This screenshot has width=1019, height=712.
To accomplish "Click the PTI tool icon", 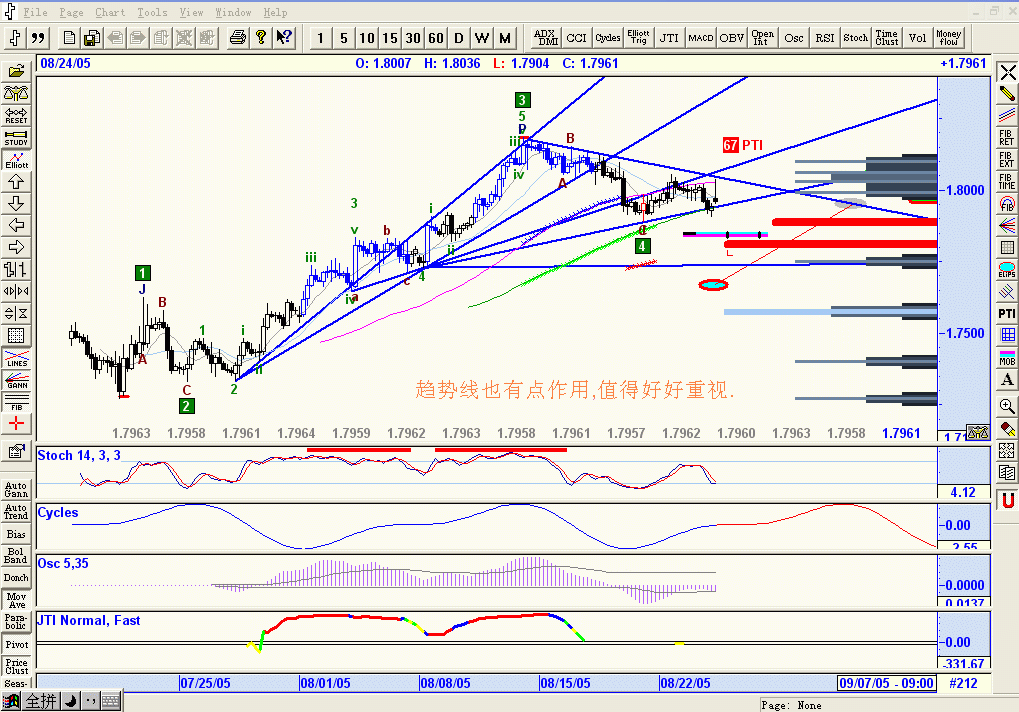I will tap(1007, 314).
